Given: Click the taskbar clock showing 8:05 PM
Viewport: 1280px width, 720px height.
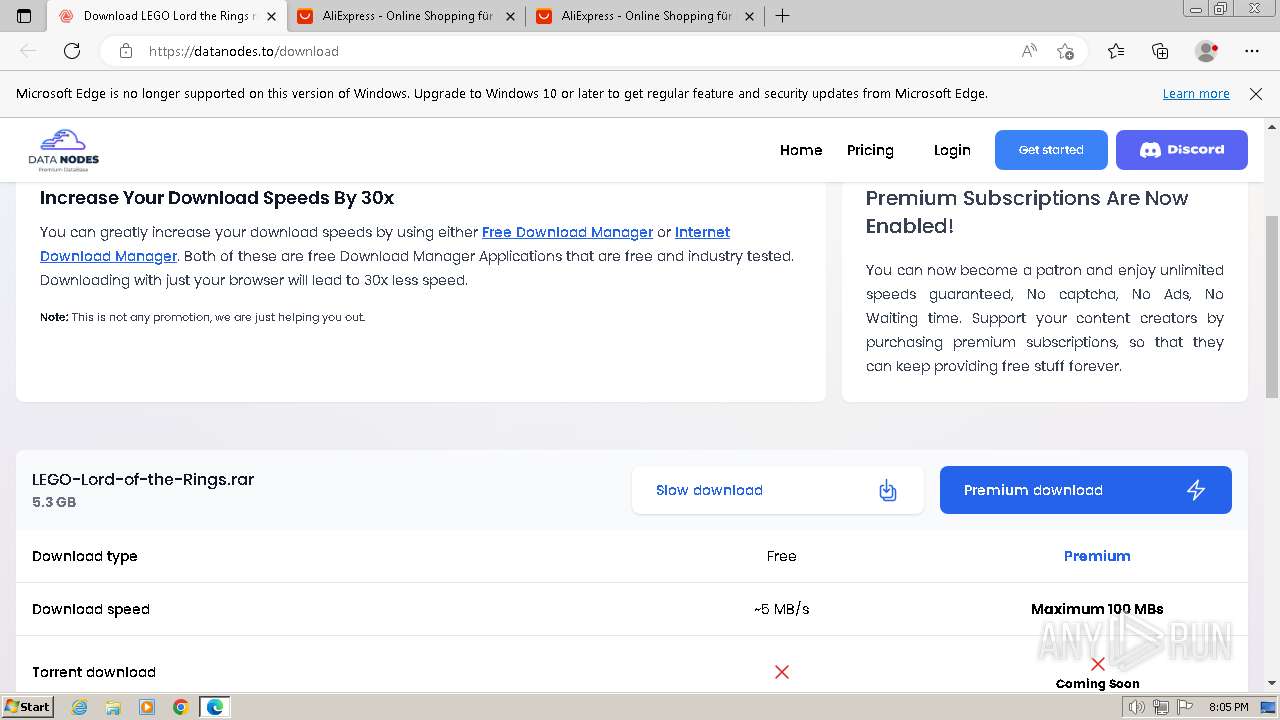Looking at the screenshot, I should (x=1228, y=707).
